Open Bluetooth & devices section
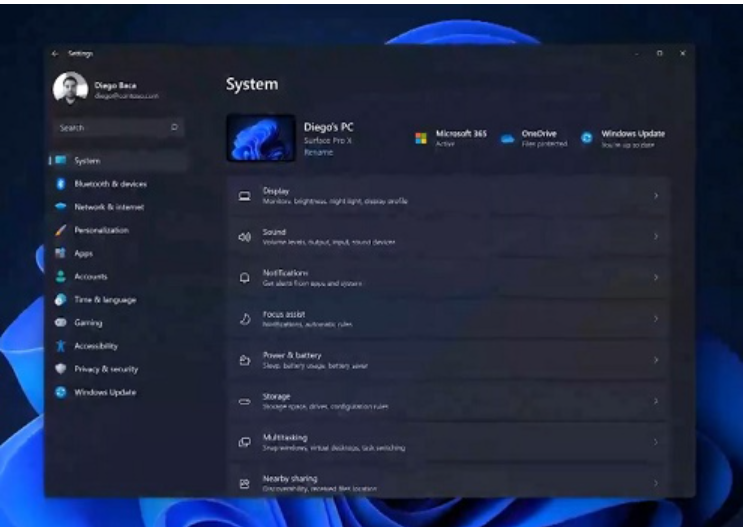 point(118,183)
